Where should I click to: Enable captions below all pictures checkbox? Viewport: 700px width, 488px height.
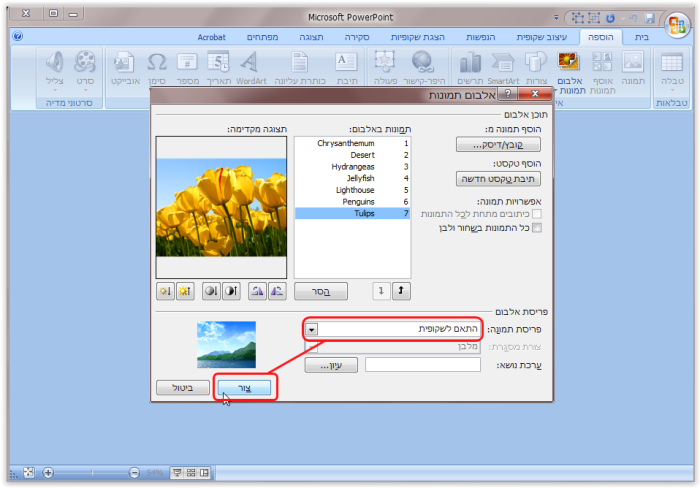[x=537, y=213]
